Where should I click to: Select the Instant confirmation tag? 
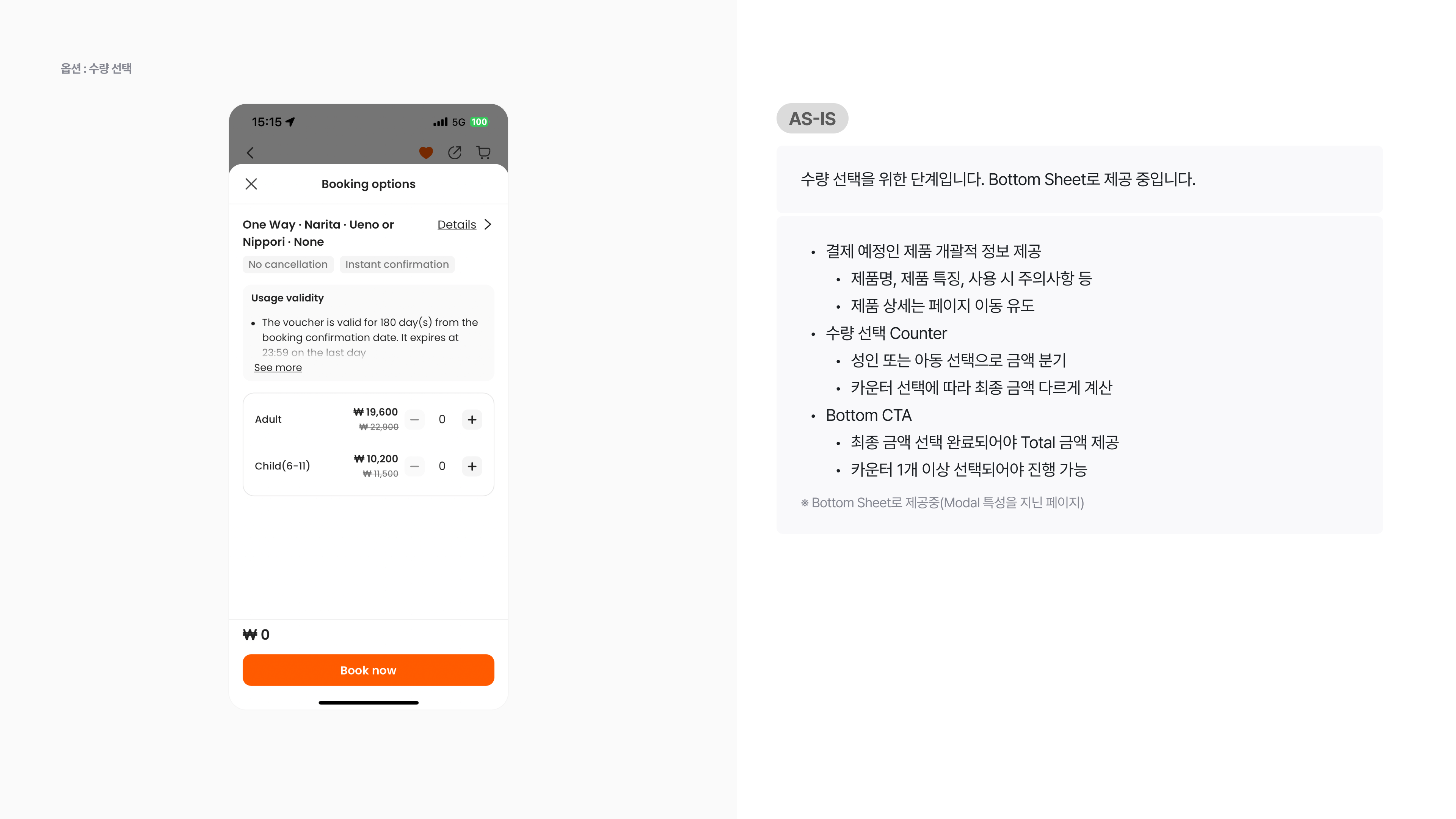click(397, 265)
